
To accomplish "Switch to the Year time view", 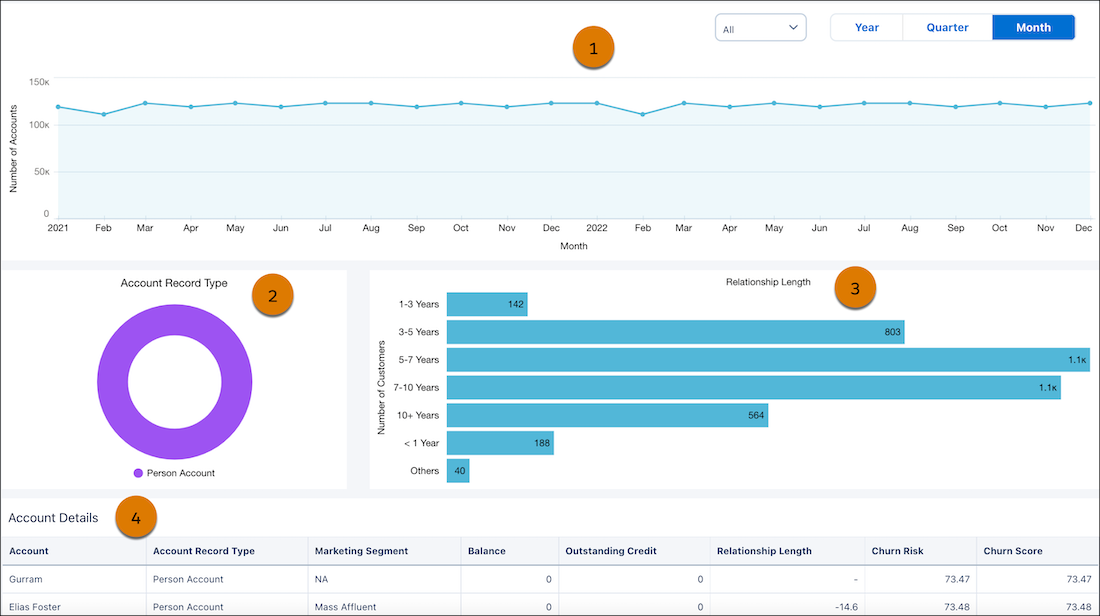I will pos(866,27).
